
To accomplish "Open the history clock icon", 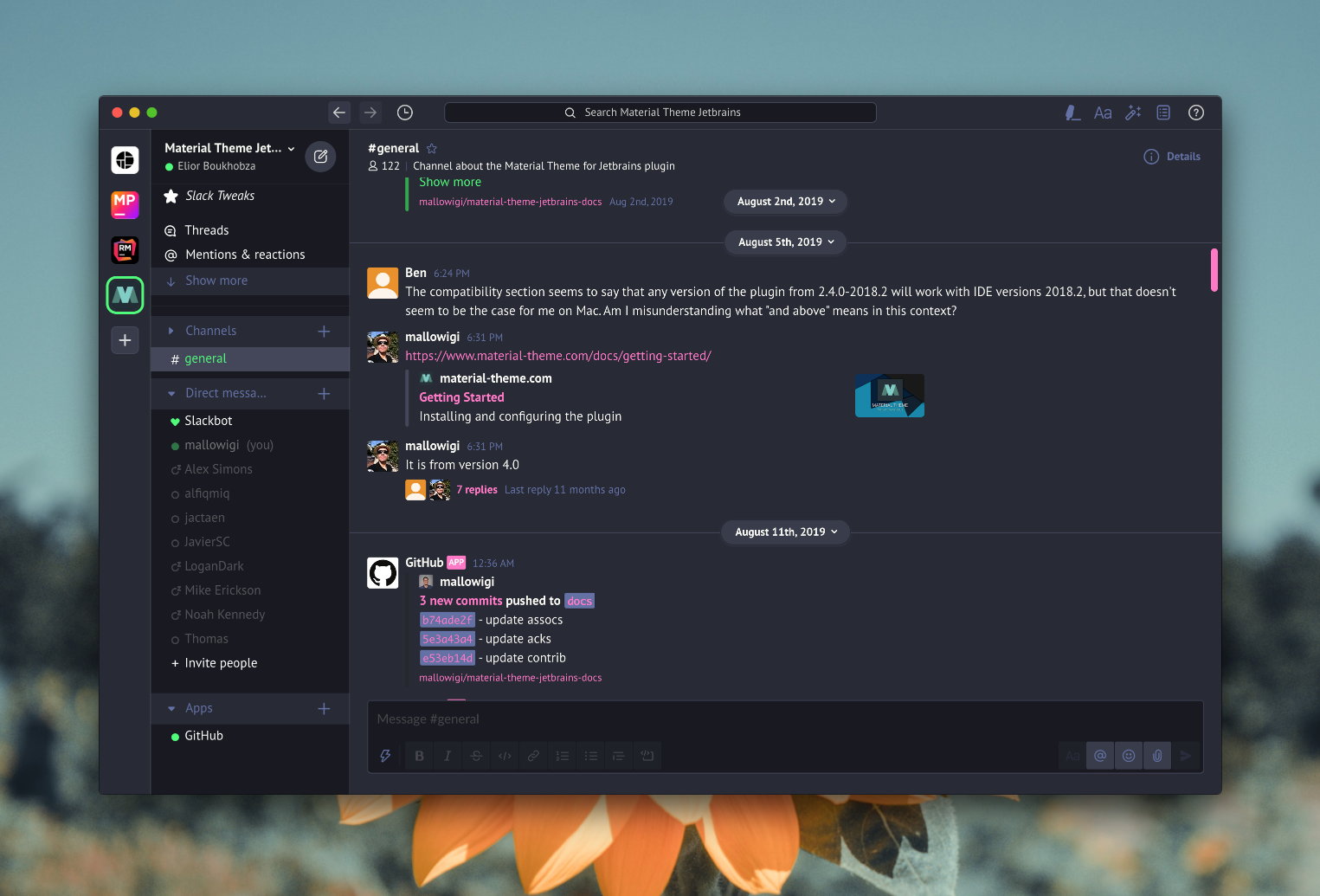I will [x=405, y=113].
